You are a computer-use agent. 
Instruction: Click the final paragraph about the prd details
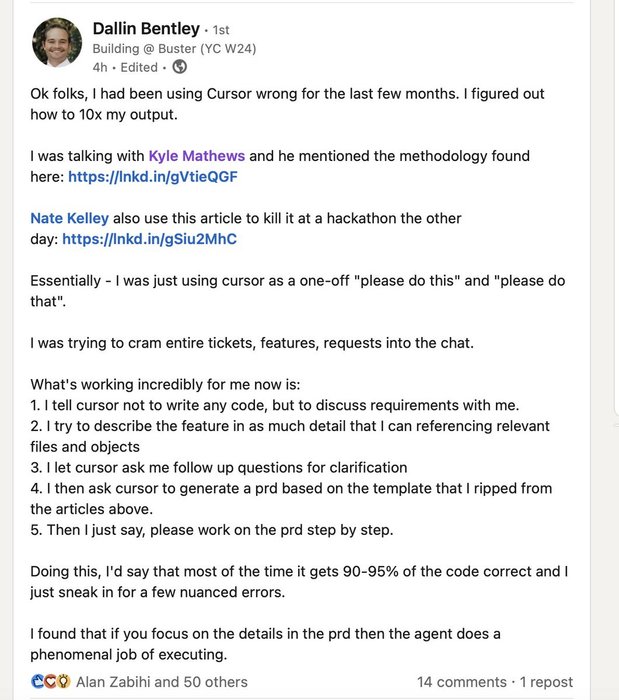pos(265,644)
